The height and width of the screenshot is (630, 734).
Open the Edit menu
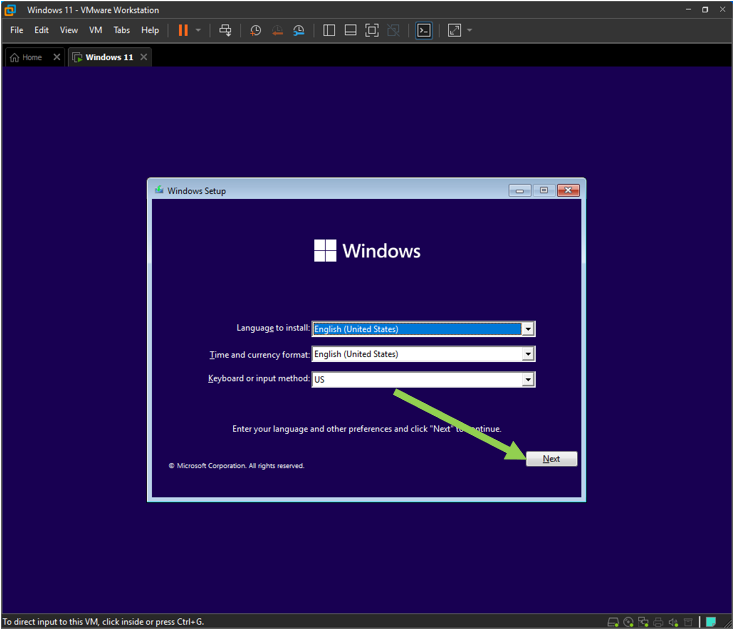tap(41, 30)
